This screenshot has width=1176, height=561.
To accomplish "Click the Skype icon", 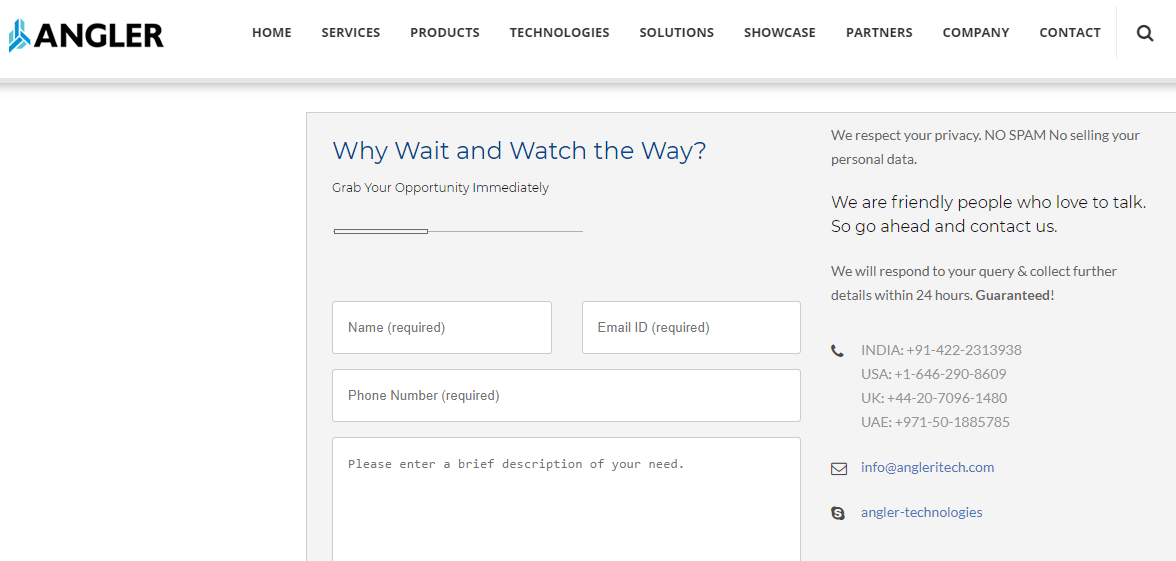I will coord(838,513).
